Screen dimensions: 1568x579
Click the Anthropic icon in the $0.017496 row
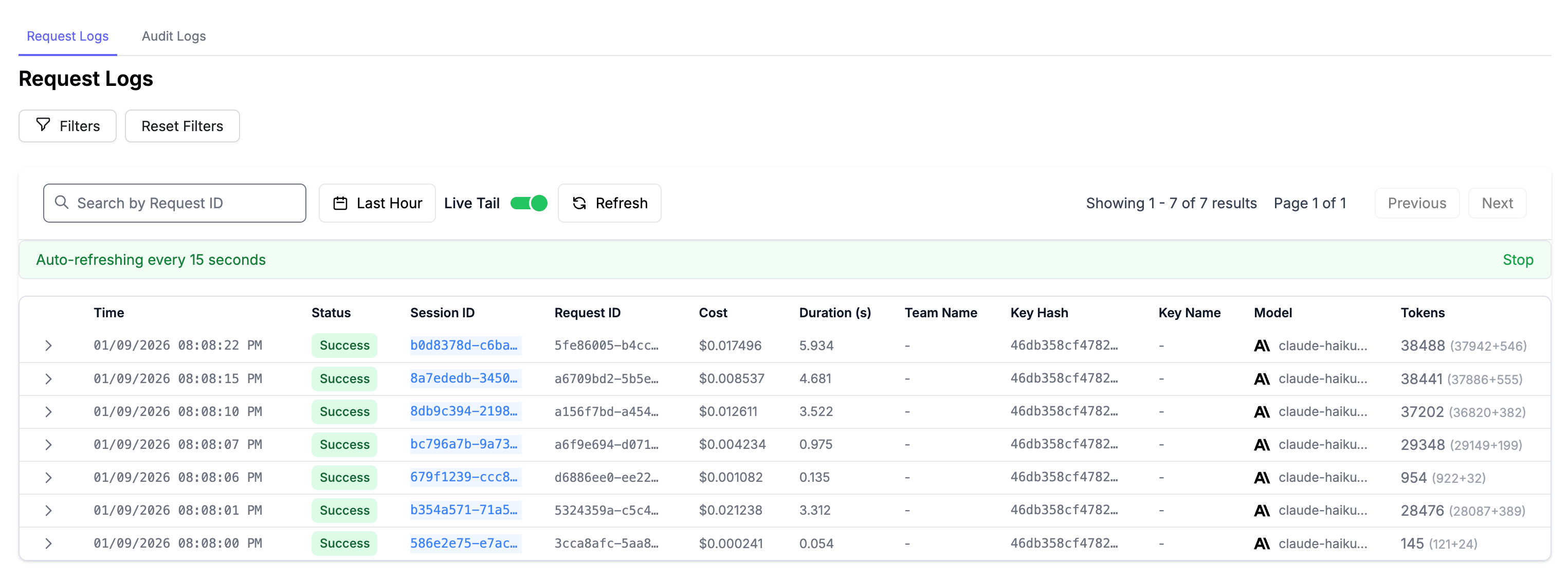(1262, 346)
